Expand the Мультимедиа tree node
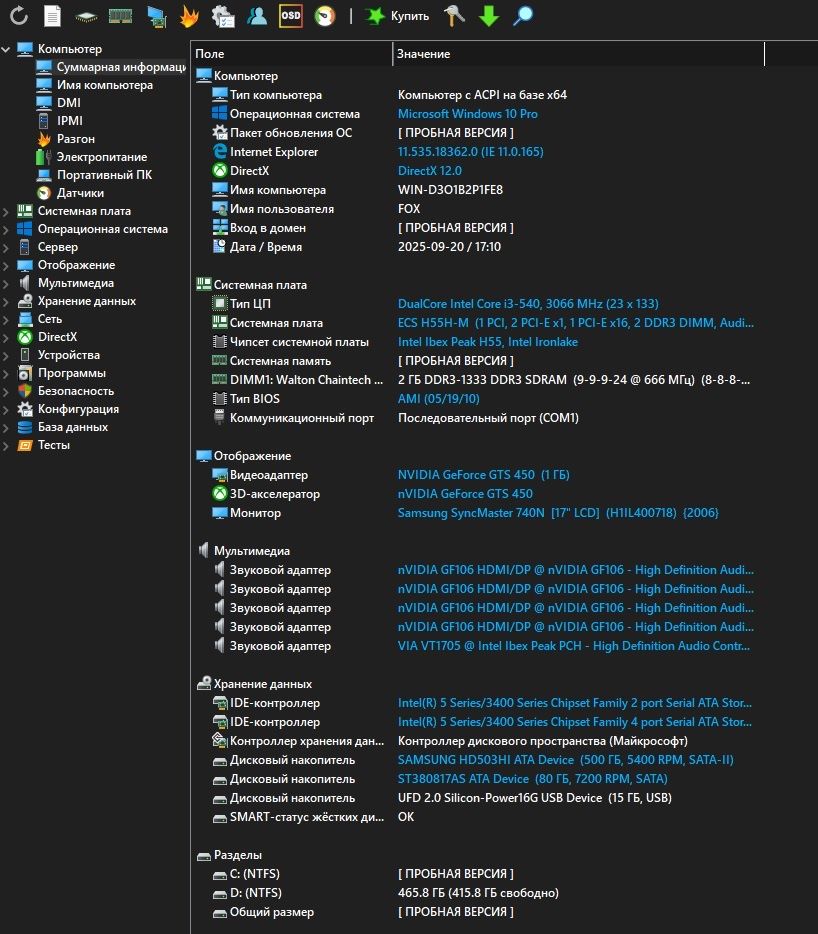Viewport: 818px width, 934px height. pyautogui.click(x=6, y=284)
